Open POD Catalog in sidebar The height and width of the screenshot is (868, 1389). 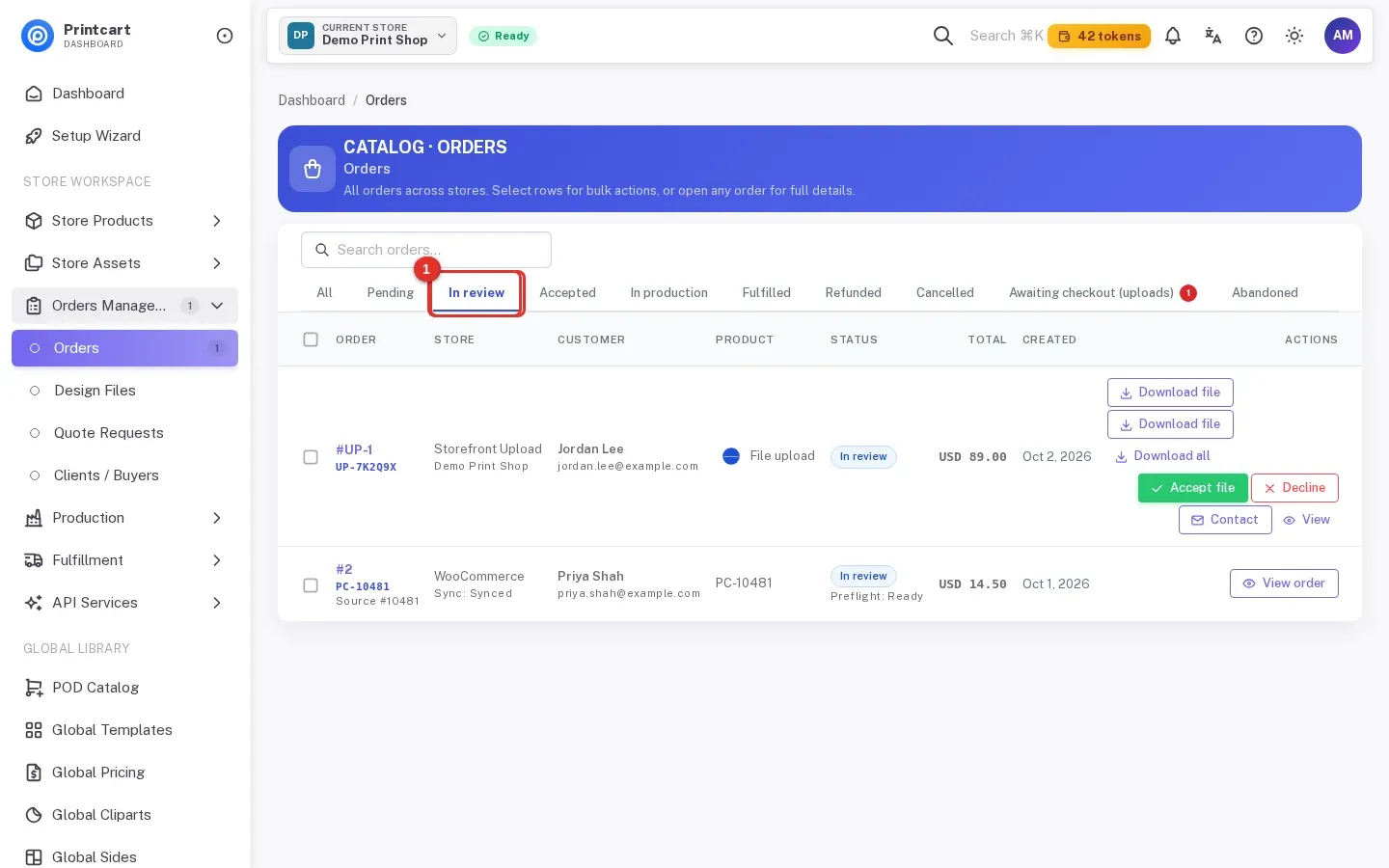[x=124, y=688]
